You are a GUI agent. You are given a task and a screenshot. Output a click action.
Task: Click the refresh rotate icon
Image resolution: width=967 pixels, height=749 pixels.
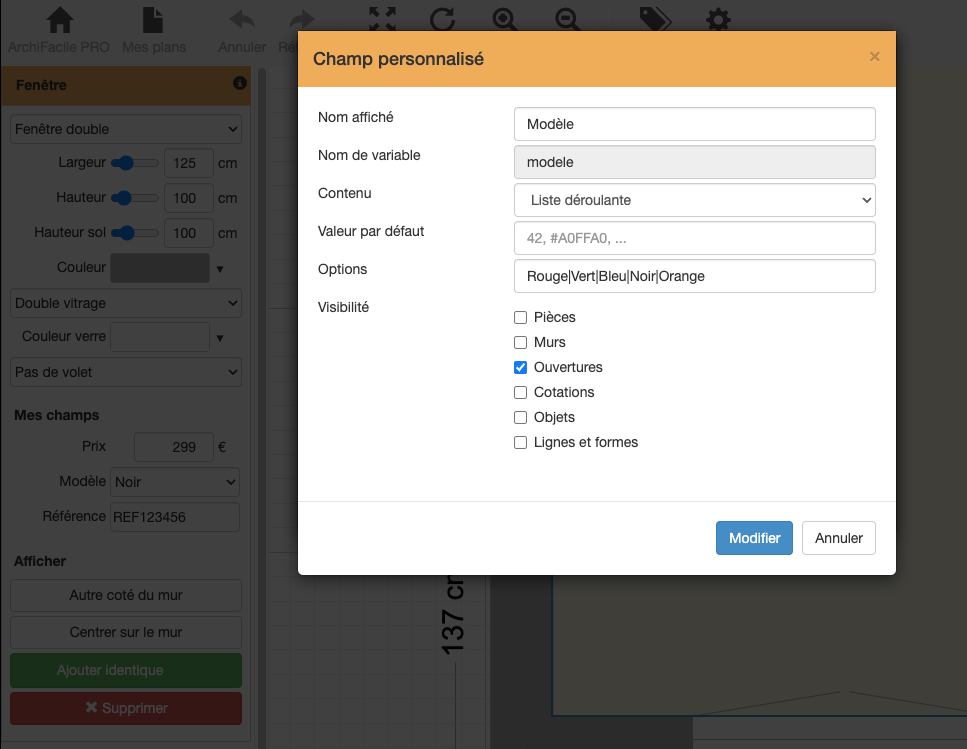coord(443,20)
